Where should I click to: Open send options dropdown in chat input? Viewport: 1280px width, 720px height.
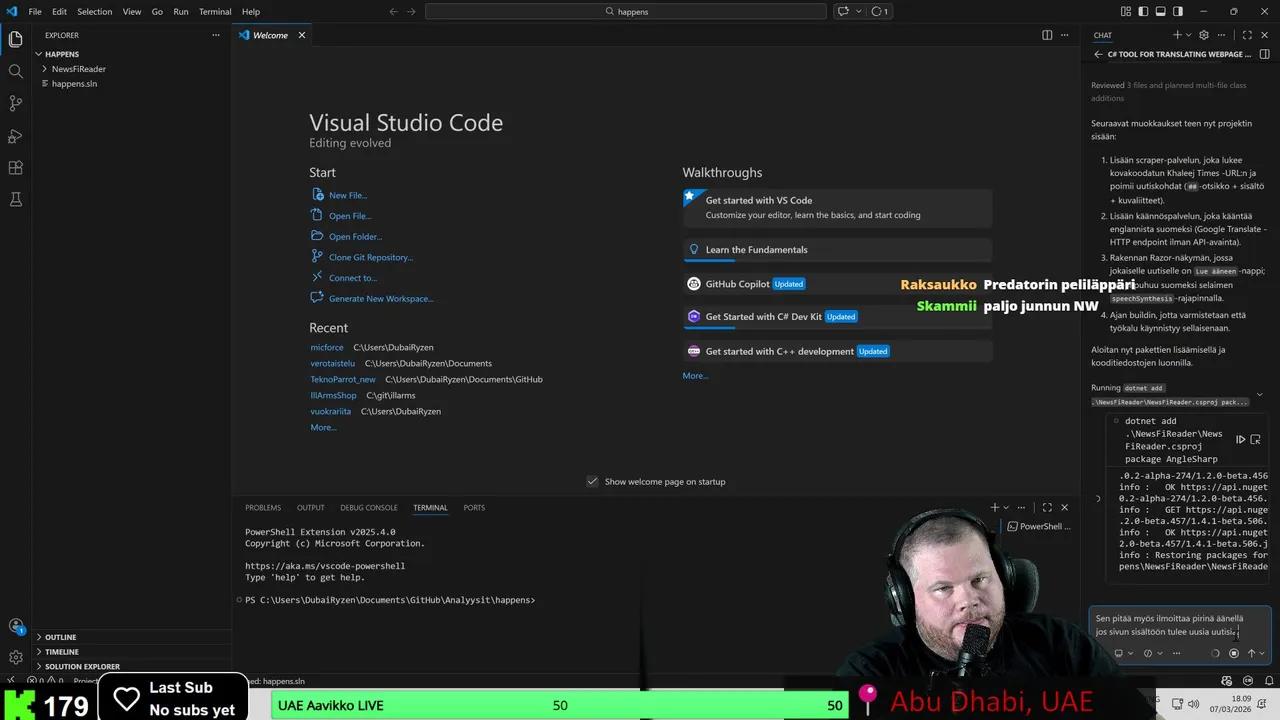tap(1262, 653)
